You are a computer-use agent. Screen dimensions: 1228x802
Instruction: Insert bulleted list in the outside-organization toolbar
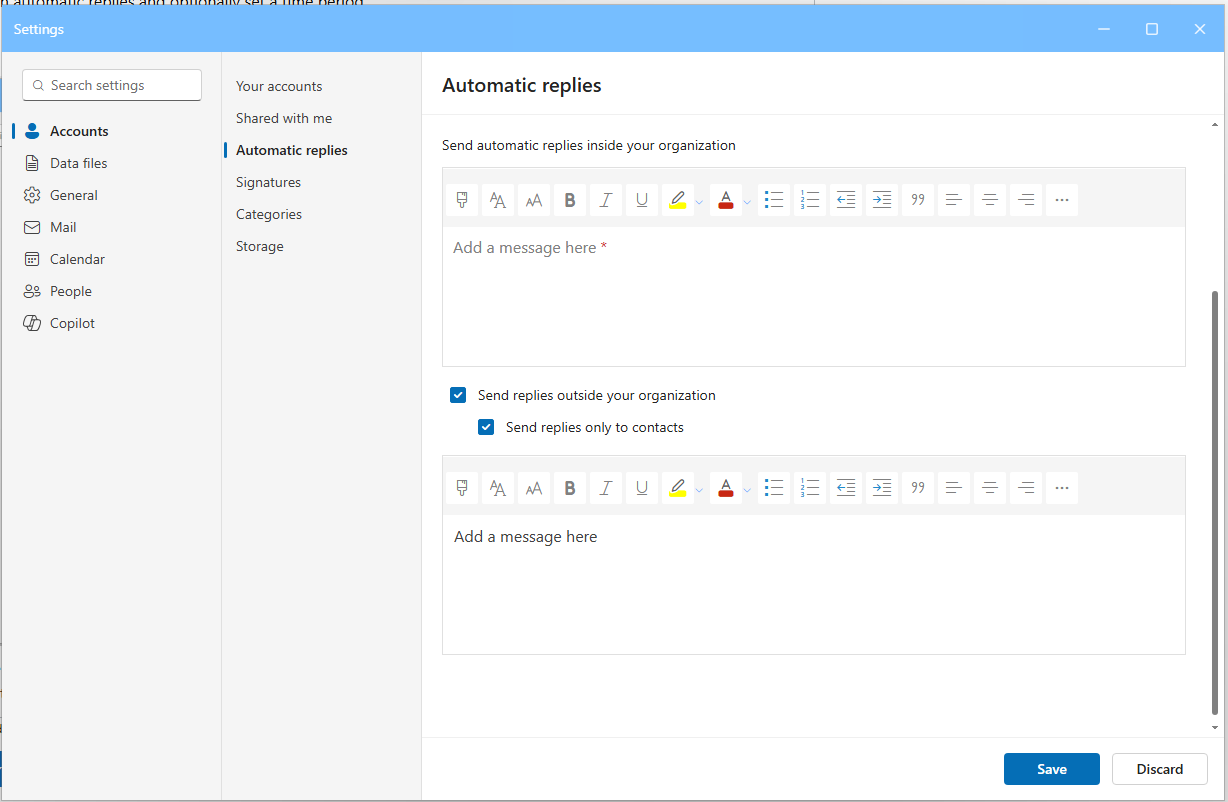pyautogui.click(x=774, y=488)
